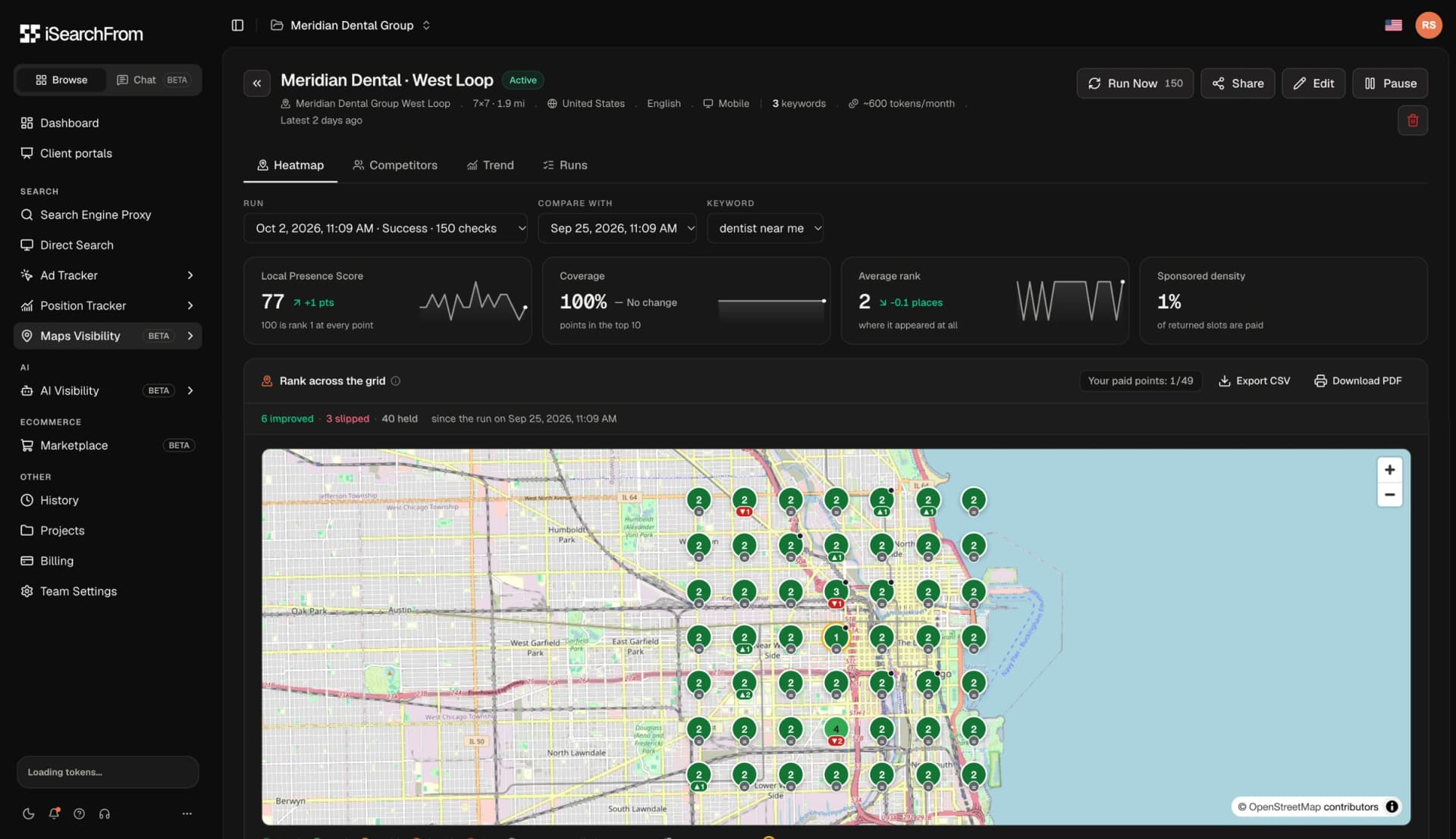Image resolution: width=1456 pixels, height=839 pixels.
Task: Click Download PDF
Action: pos(1357,380)
